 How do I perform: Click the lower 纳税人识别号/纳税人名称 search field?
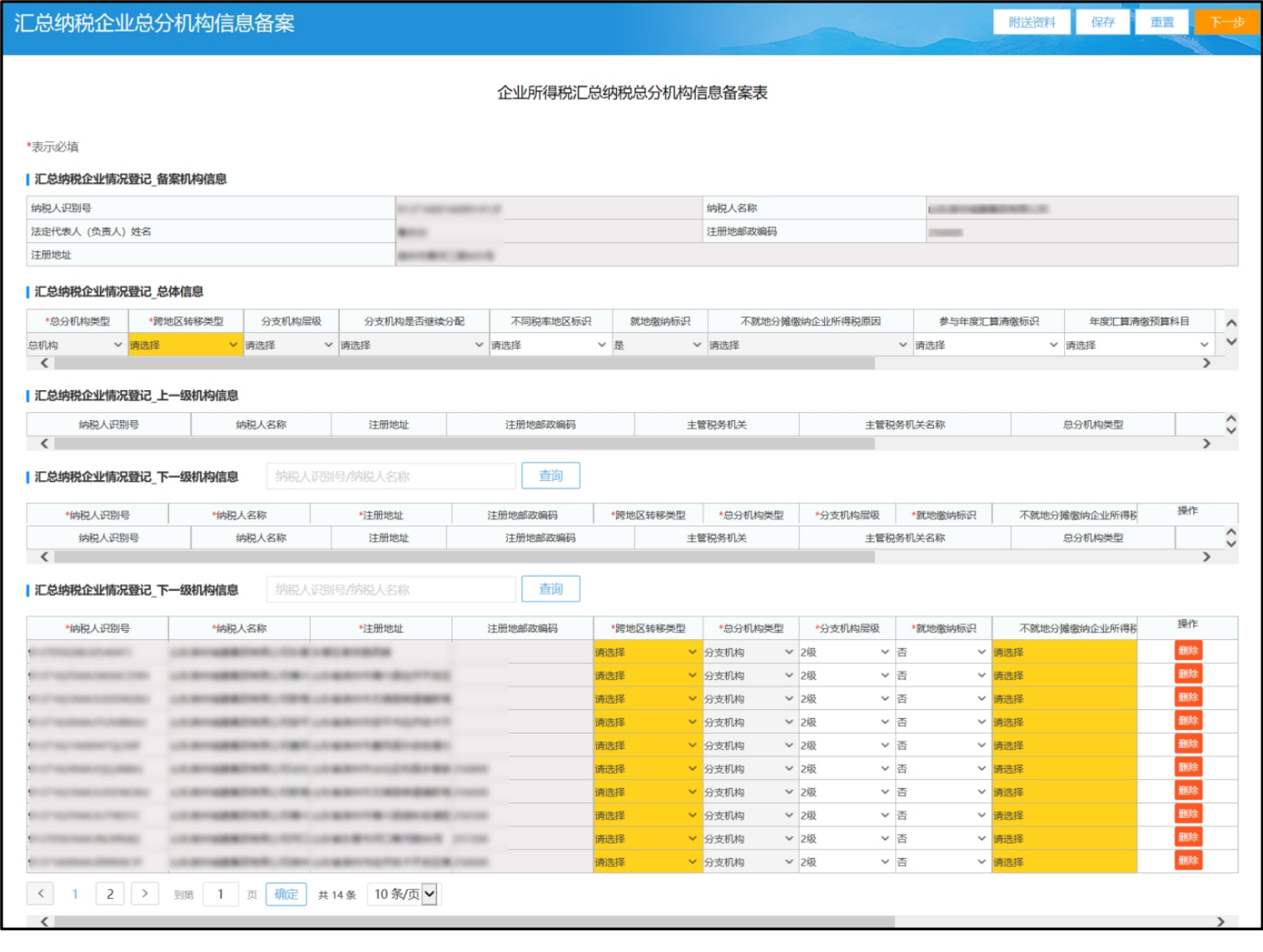coord(391,590)
